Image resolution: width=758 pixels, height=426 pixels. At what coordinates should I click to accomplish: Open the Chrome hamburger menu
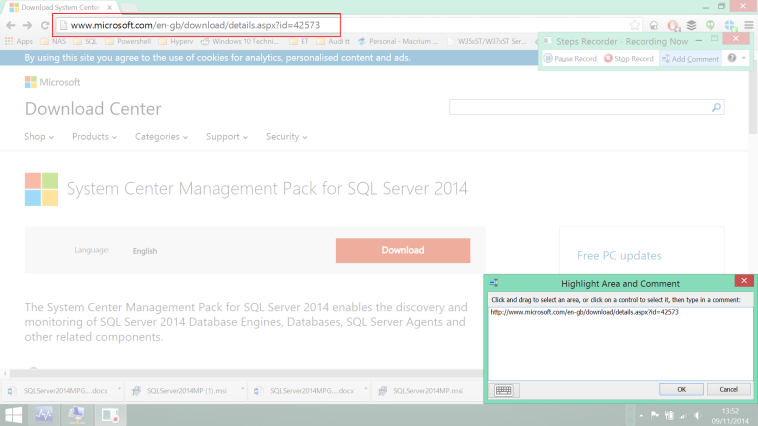tap(749, 24)
